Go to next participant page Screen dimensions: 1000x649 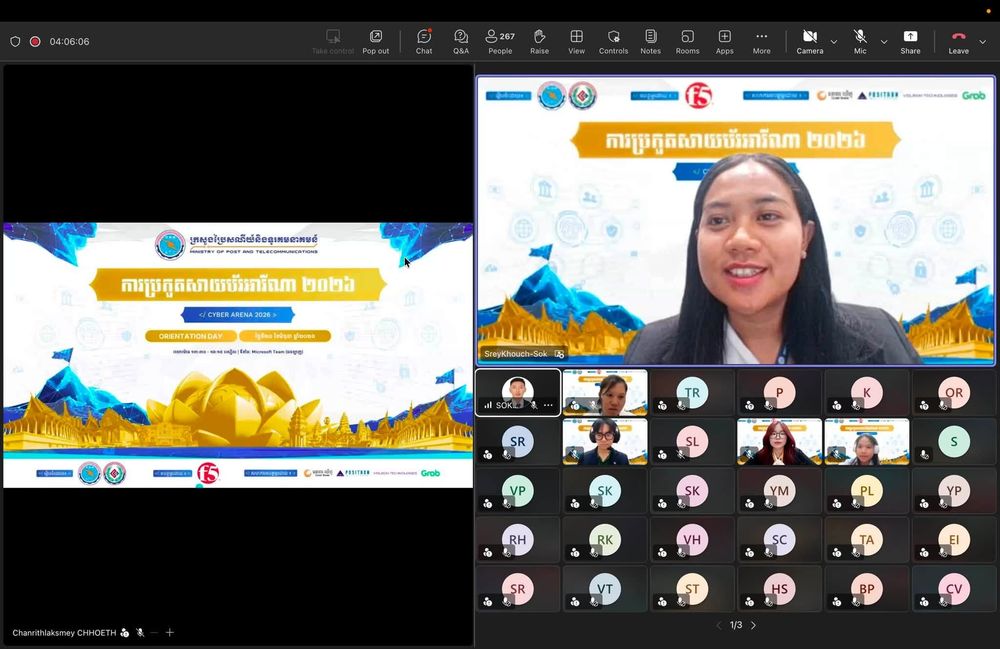753,625
